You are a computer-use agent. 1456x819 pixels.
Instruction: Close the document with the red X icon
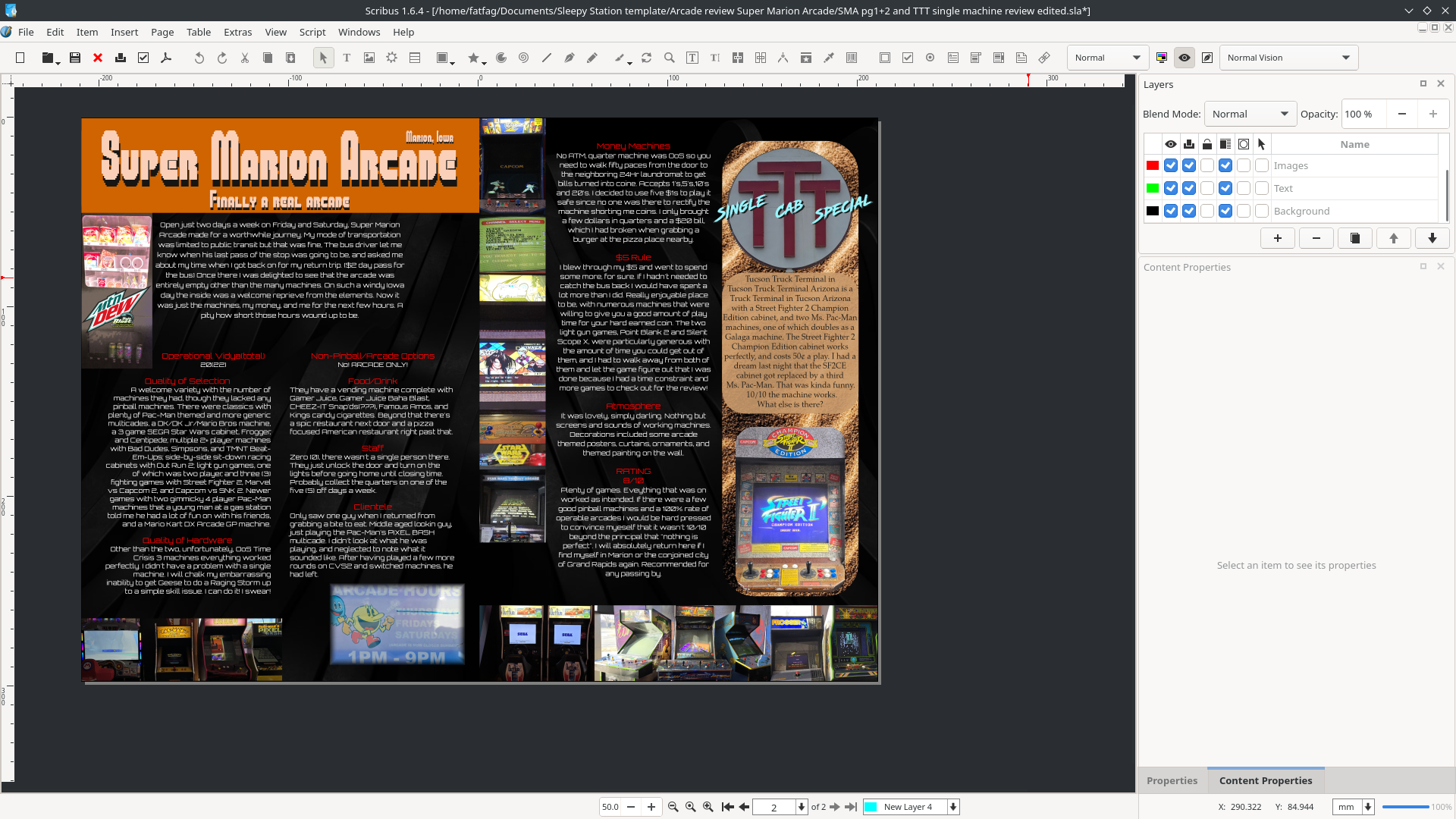pyautogui.click(x=98, y=58)
